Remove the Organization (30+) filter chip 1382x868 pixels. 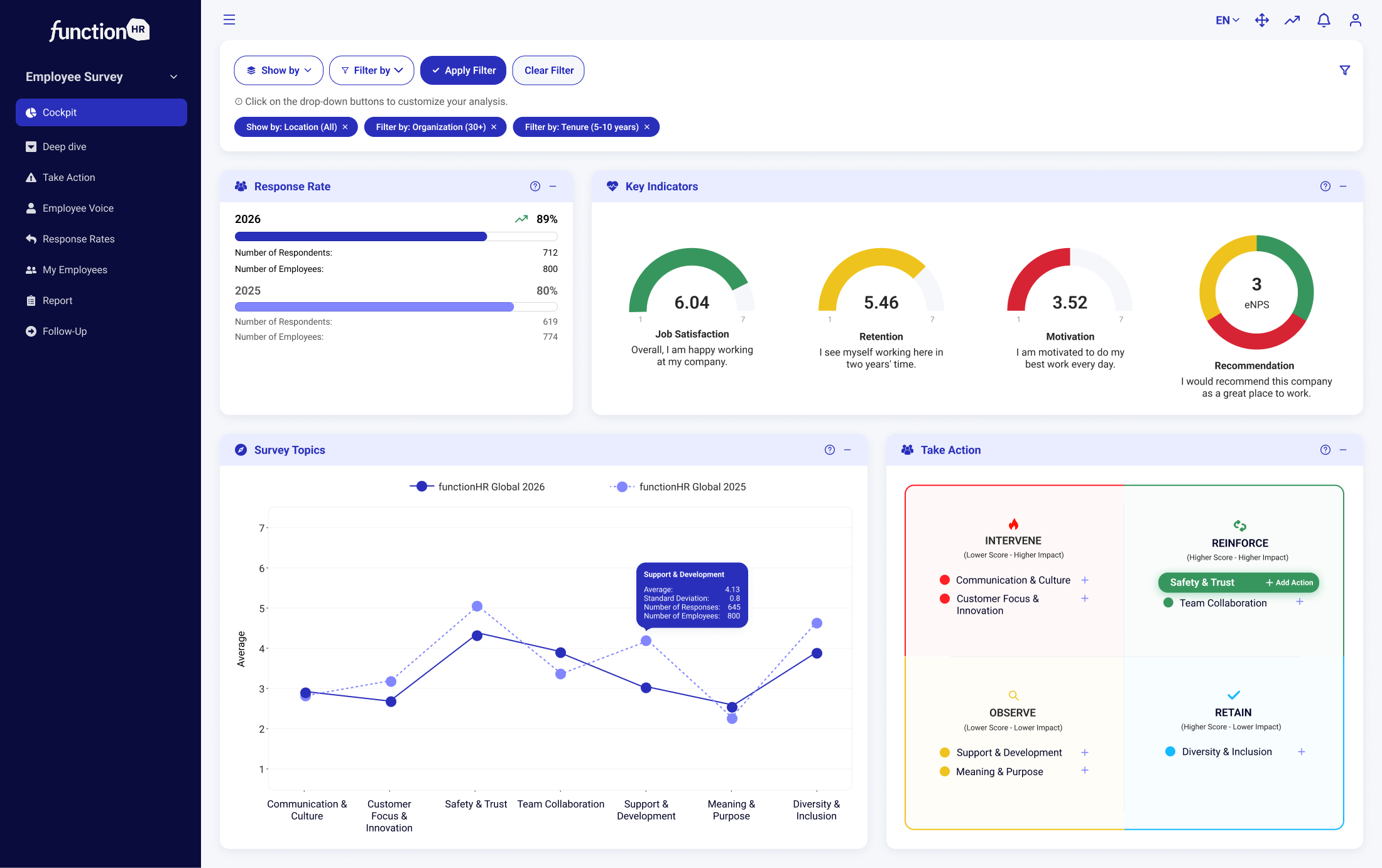tap(494, 127)
